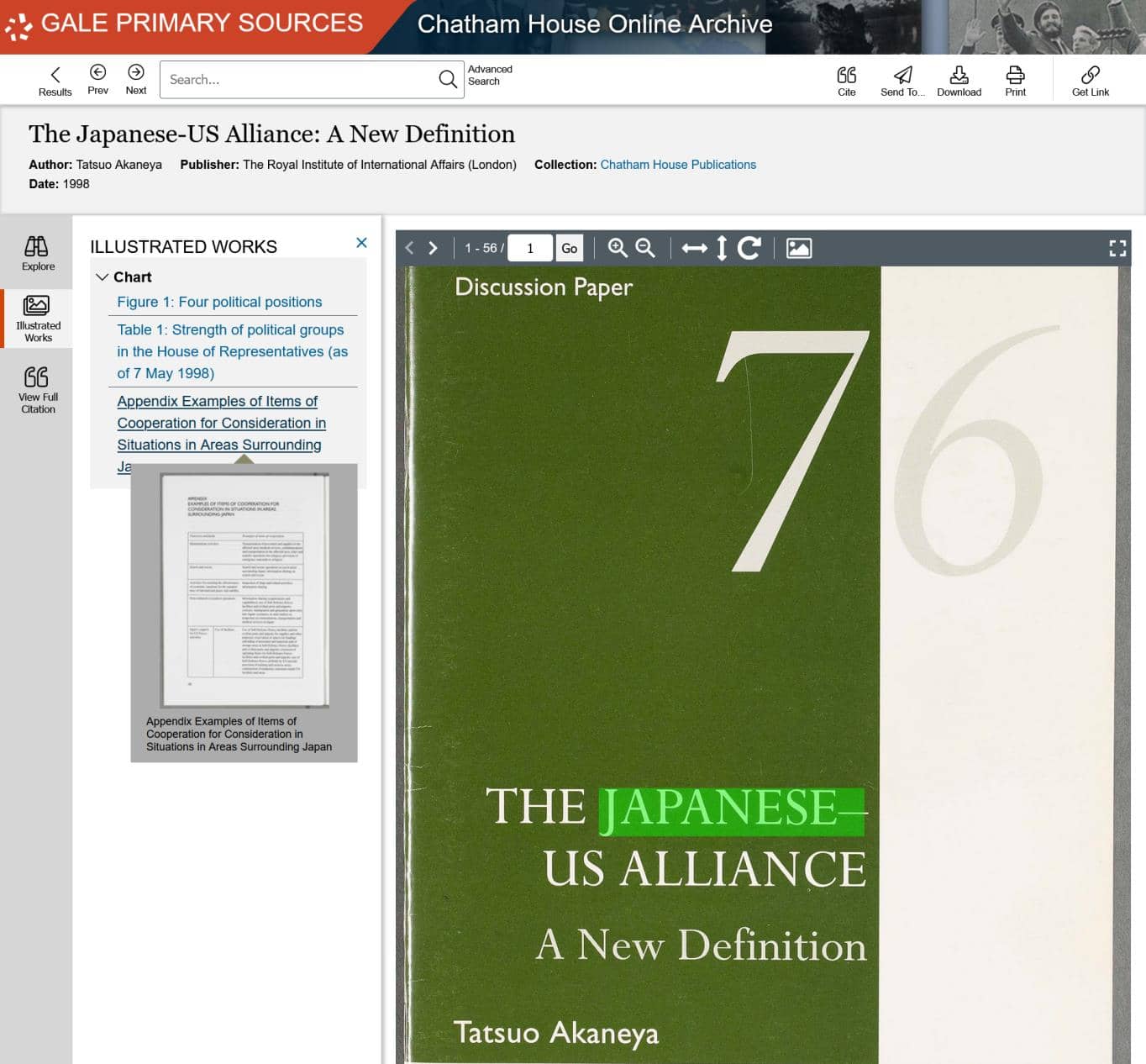Screen dimensions: 1146x1064
Task: Open the Explore sidebar panel
Action: (37, 253)
